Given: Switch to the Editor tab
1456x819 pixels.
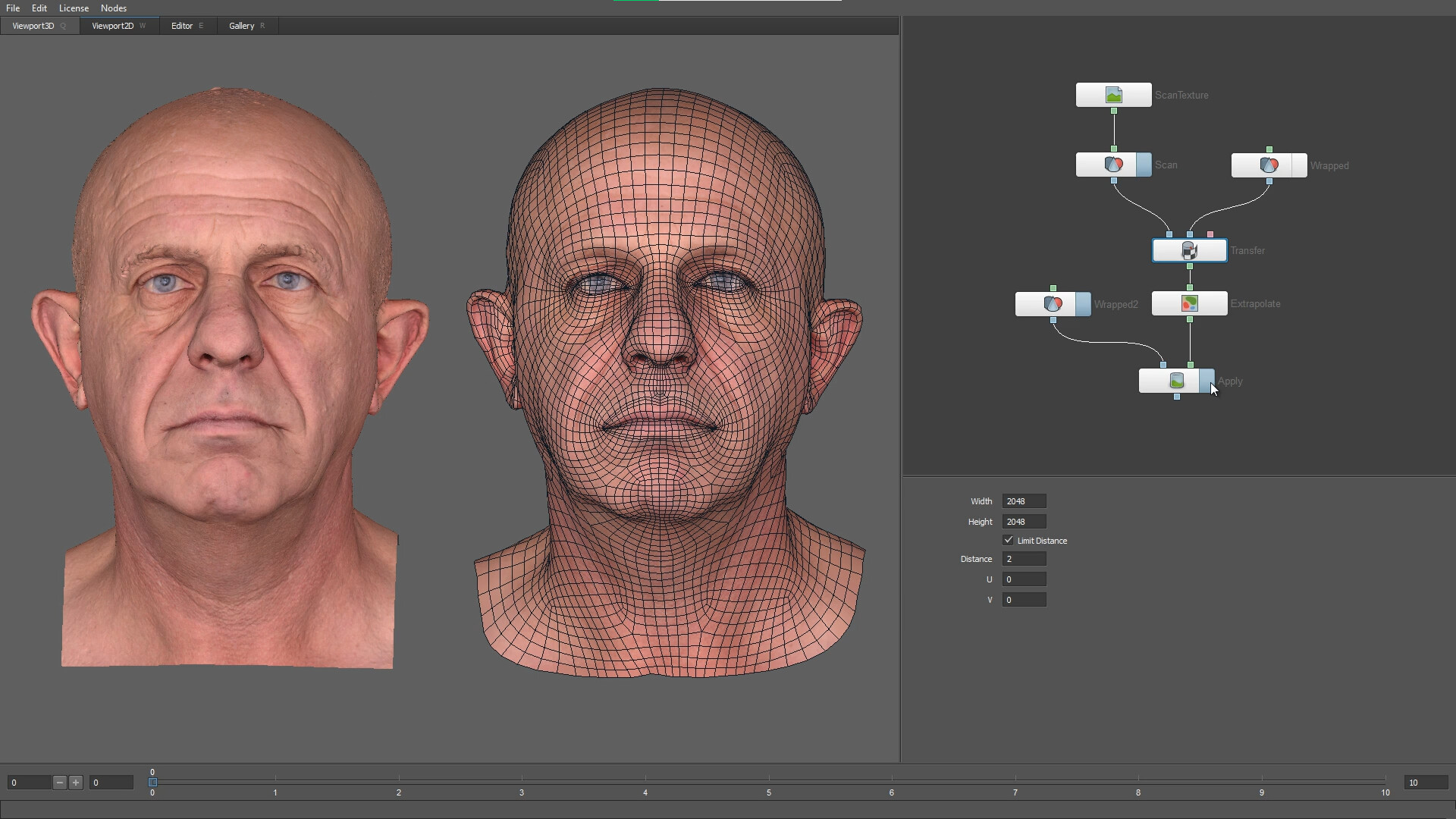Looking at the screenshot, I should [x=180, y=25].
